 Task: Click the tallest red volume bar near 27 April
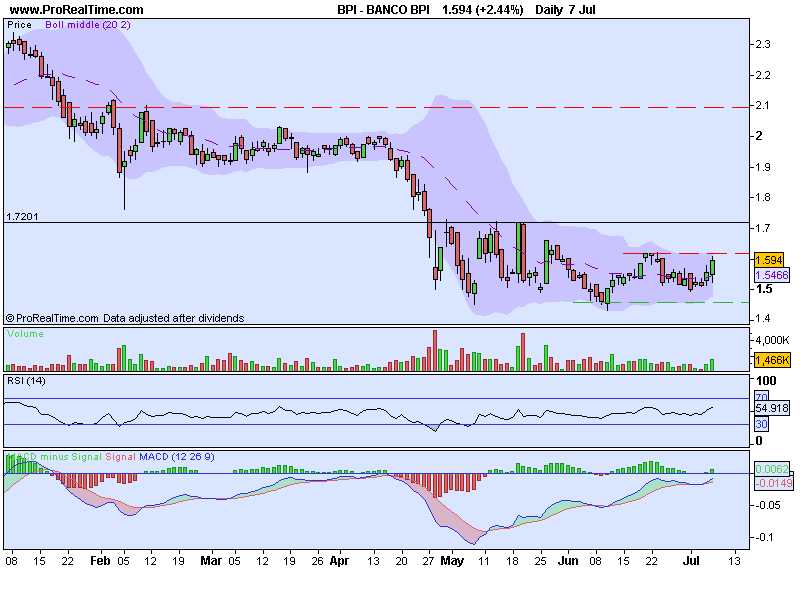click(435, 350)
